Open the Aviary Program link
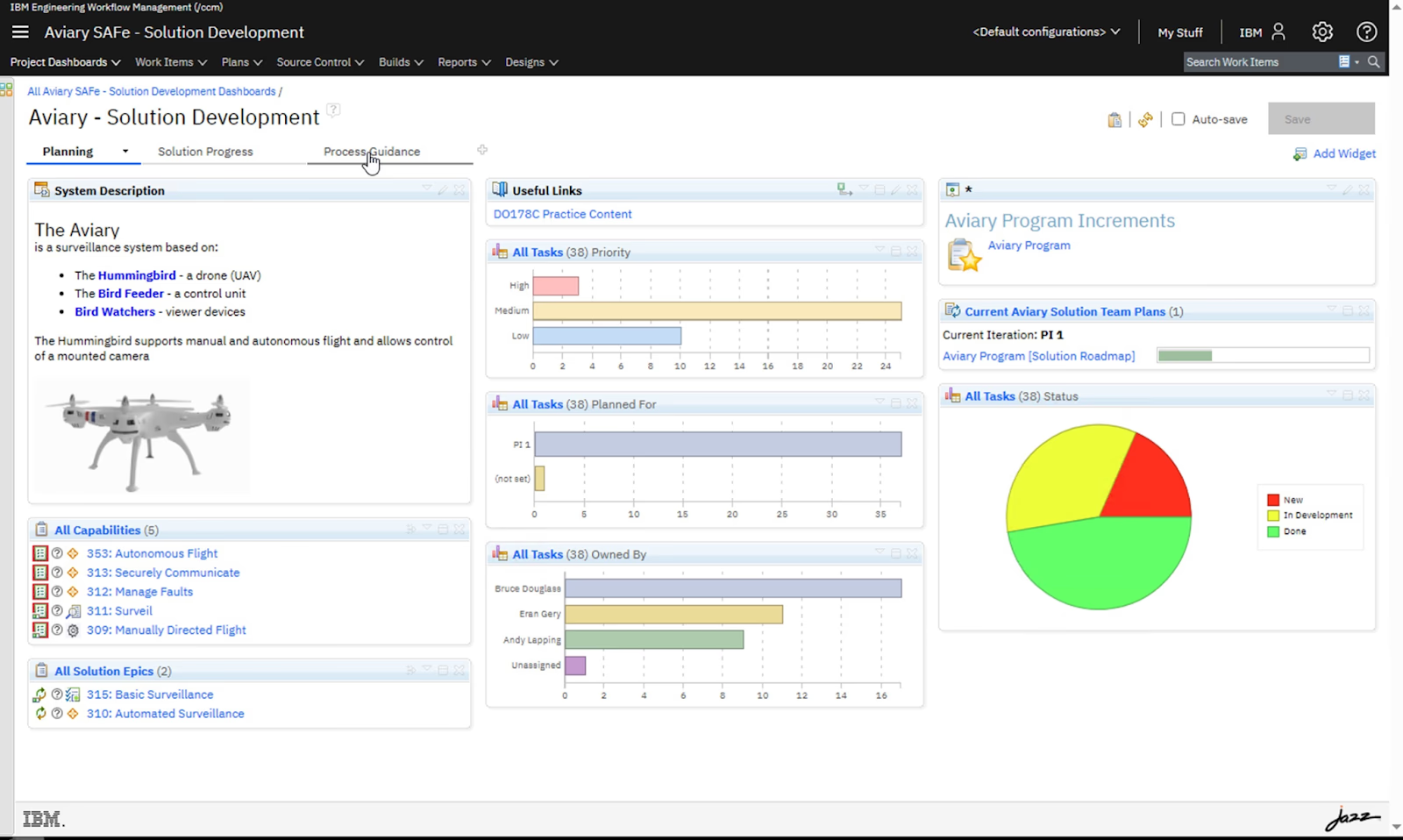1403x840 pixels. 1029,246
